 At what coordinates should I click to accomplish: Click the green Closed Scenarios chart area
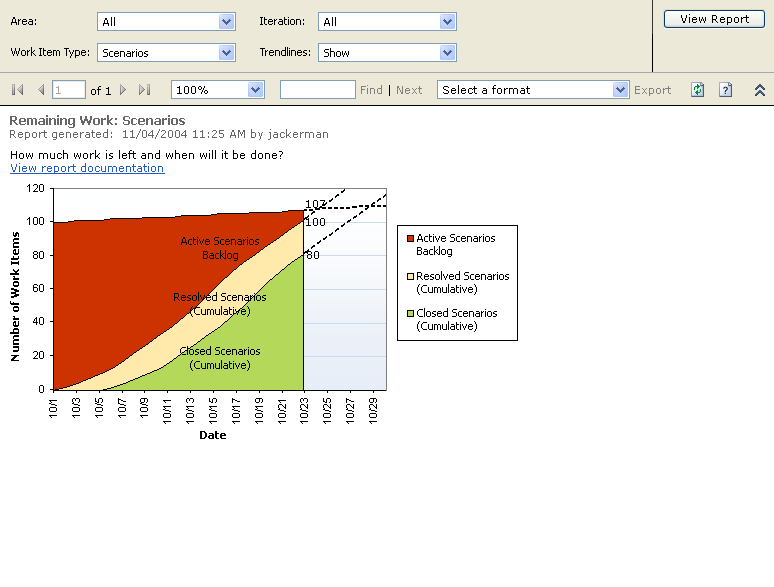(260, 340)
